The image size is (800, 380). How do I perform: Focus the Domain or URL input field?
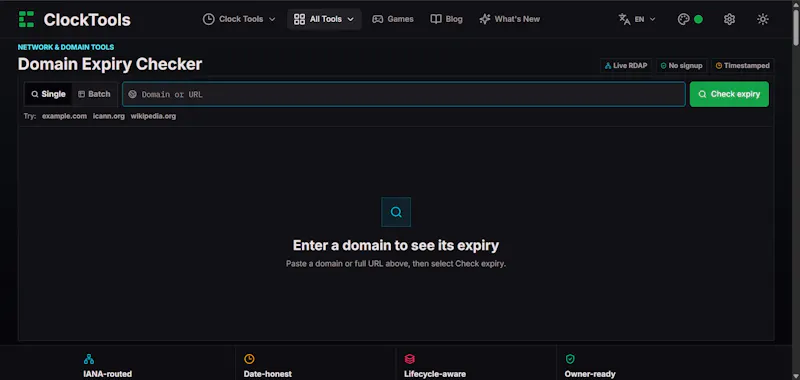404,94
